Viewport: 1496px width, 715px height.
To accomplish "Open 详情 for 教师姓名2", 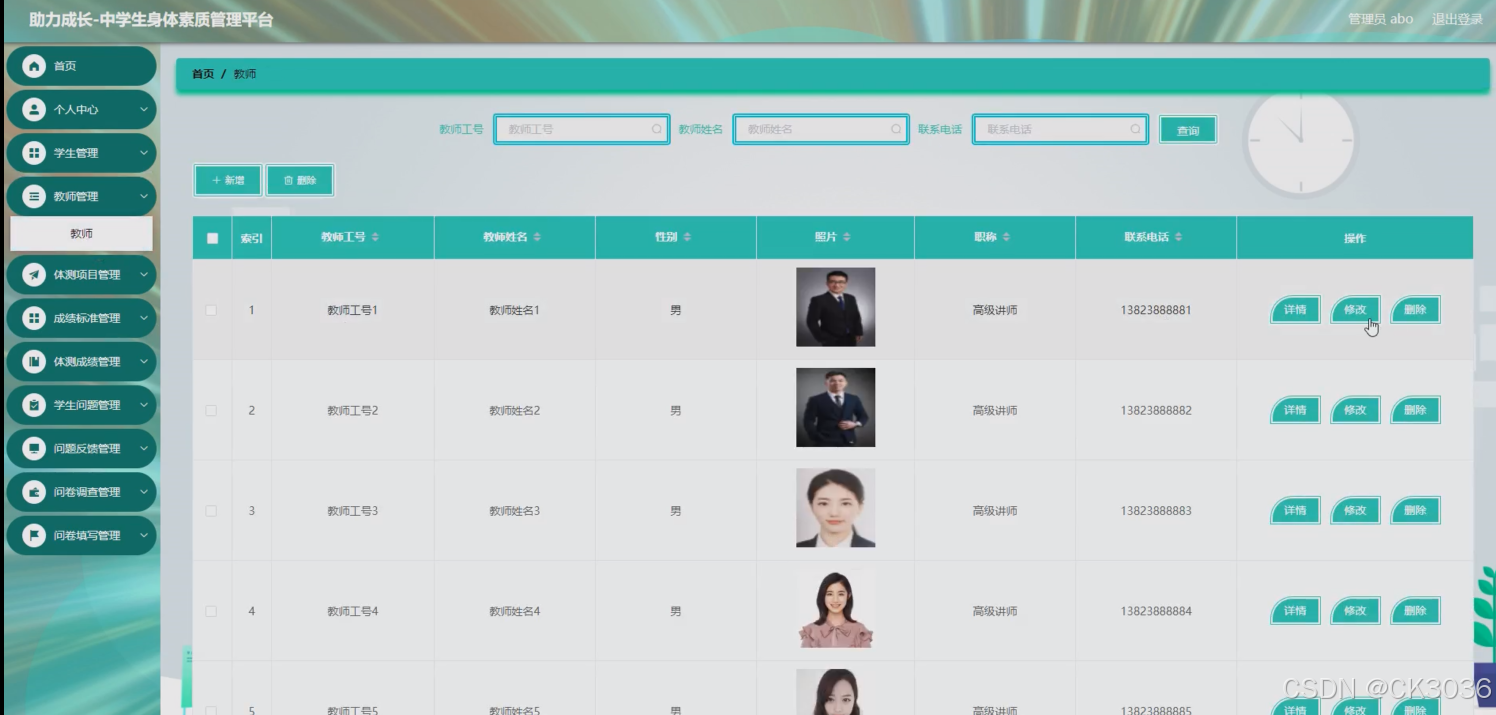I will tap(1295, 410).
